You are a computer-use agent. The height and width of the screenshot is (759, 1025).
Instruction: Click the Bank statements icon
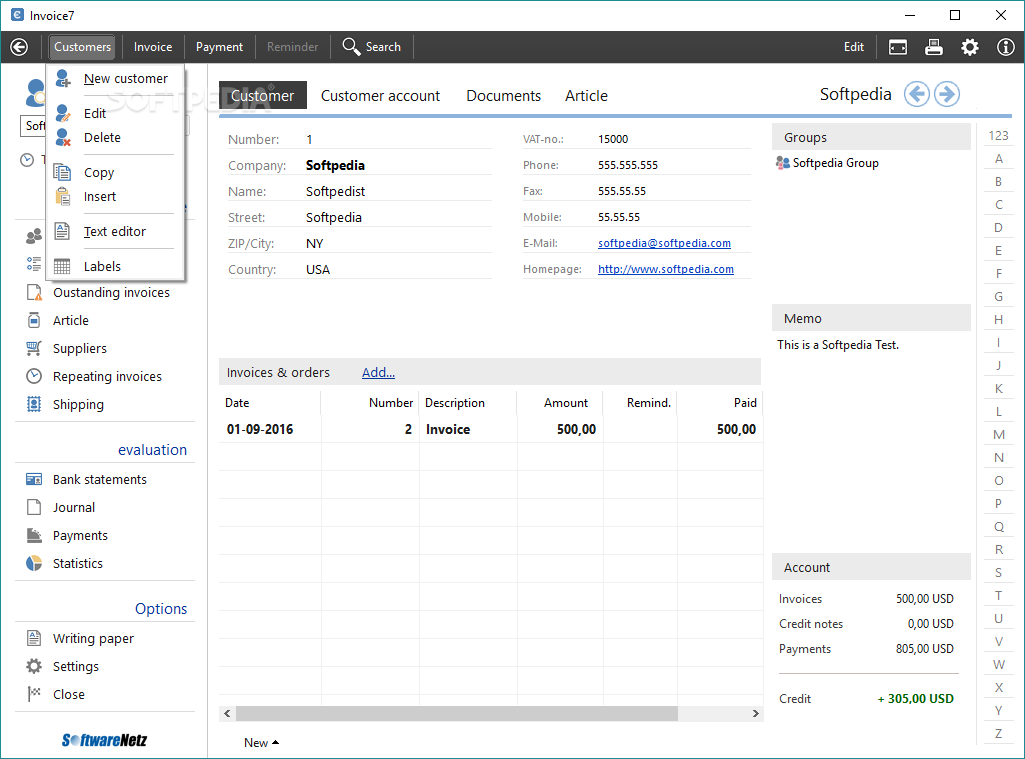coord(34,479)
